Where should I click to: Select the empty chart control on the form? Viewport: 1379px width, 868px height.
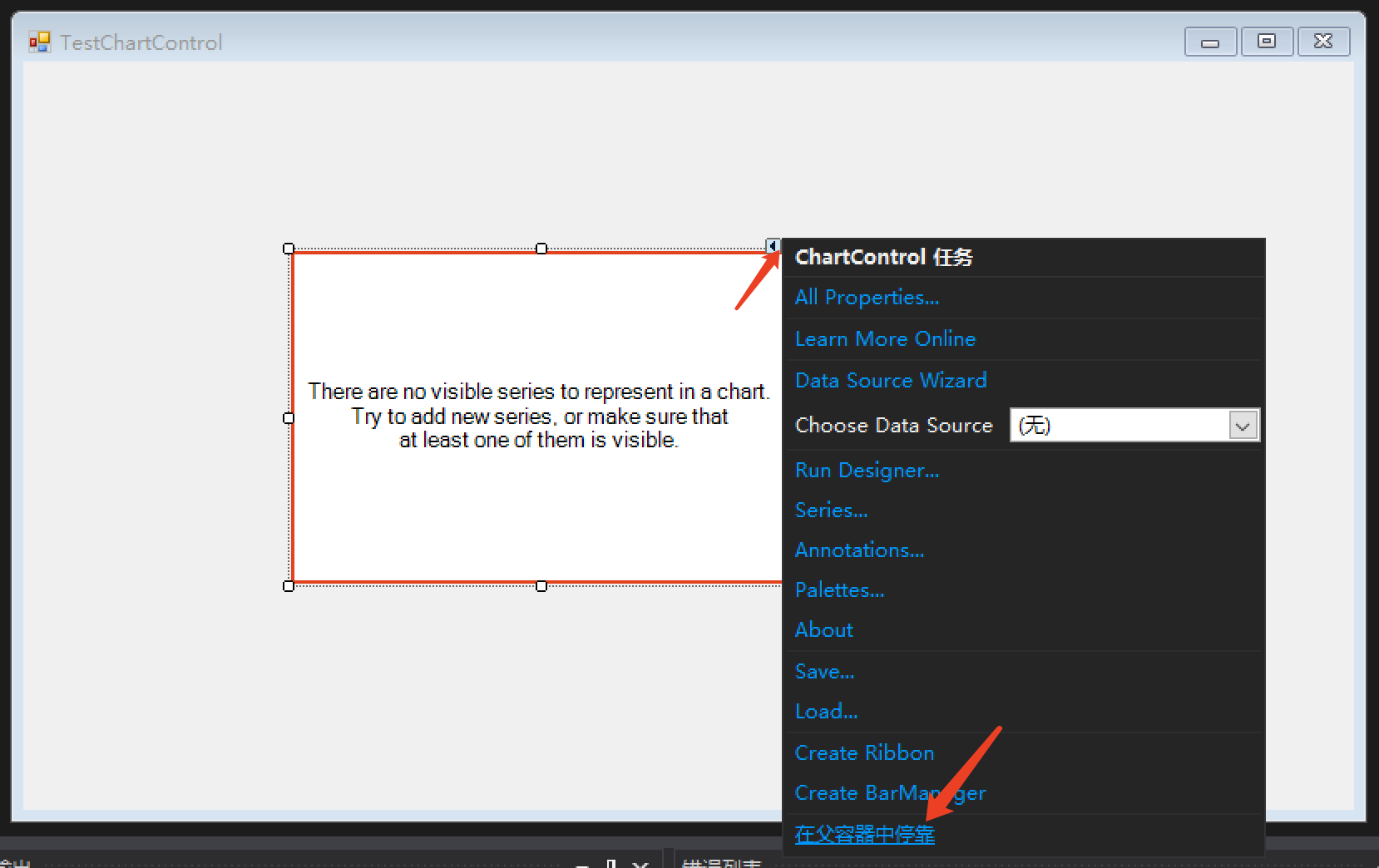(x=499, y=515)
